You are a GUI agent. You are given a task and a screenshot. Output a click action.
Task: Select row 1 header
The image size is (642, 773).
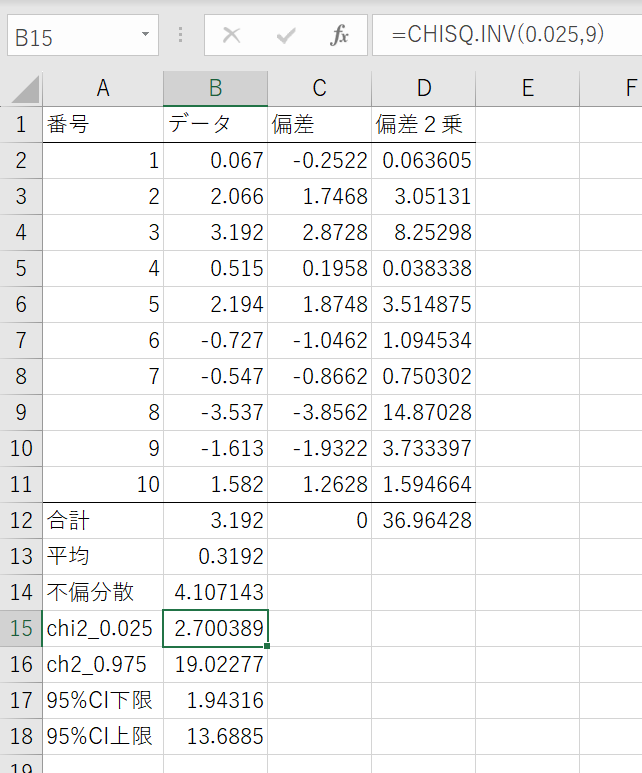point(21,124)
